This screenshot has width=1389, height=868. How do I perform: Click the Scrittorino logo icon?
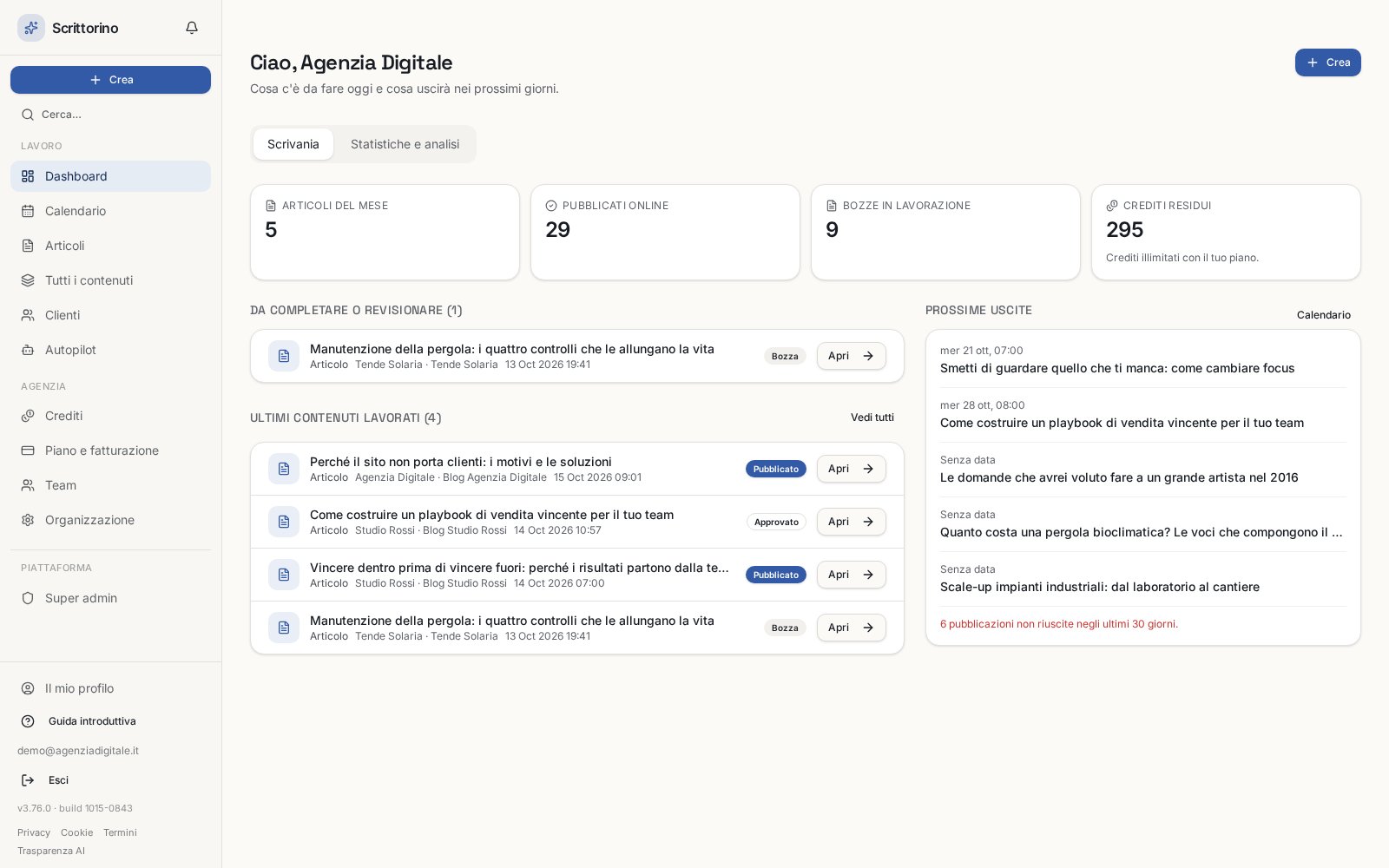pyautogui.click(x=31, y=28)
